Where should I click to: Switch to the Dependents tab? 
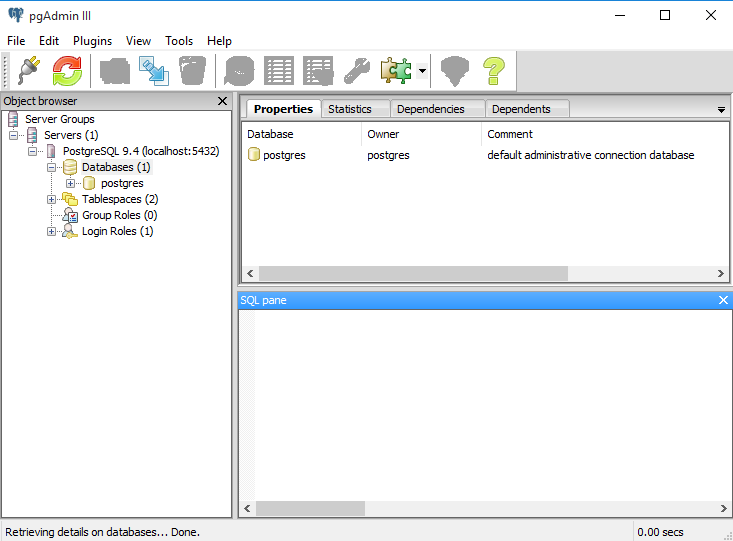(x=527, y=109)
